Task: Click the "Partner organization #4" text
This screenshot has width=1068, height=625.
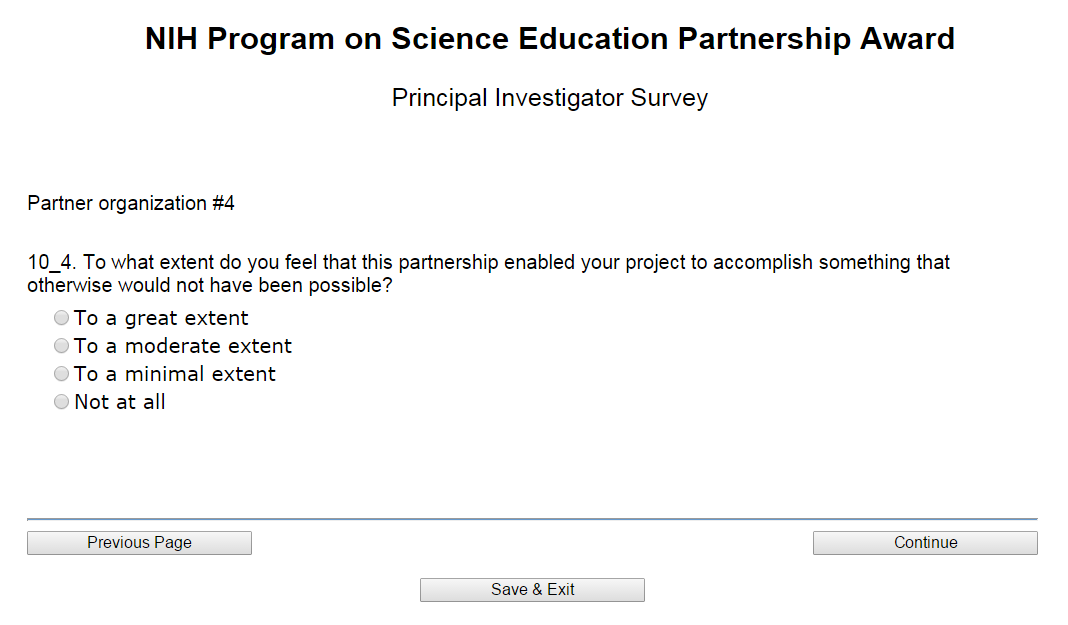Action: click(131, 204)
